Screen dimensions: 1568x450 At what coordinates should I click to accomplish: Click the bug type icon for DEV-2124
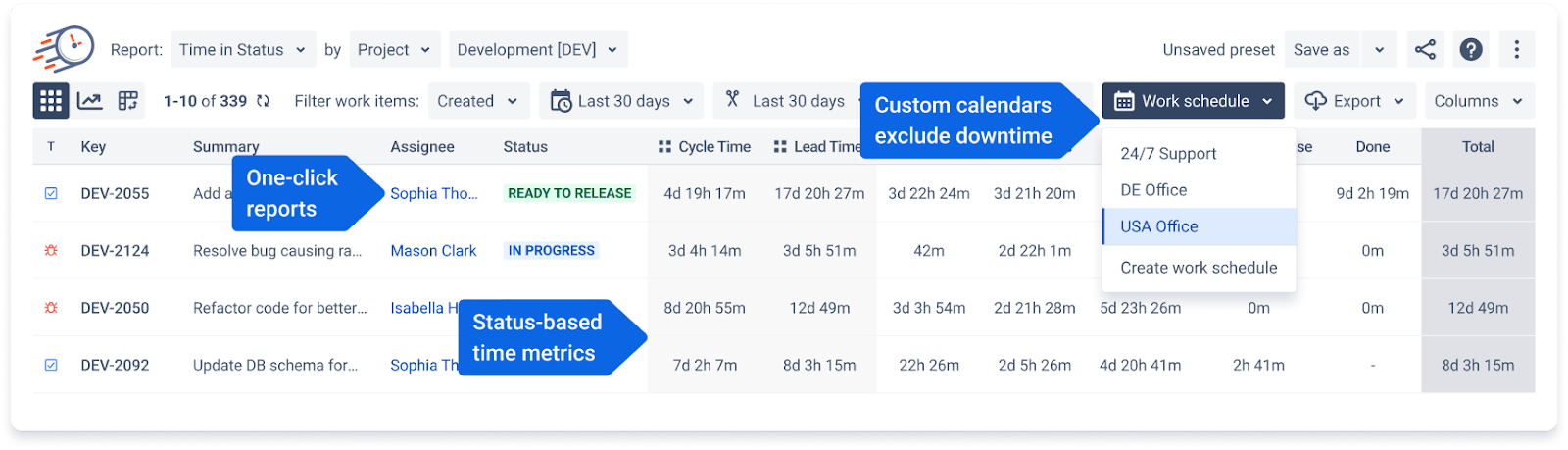pyautogui.click(x=51, y=251)
